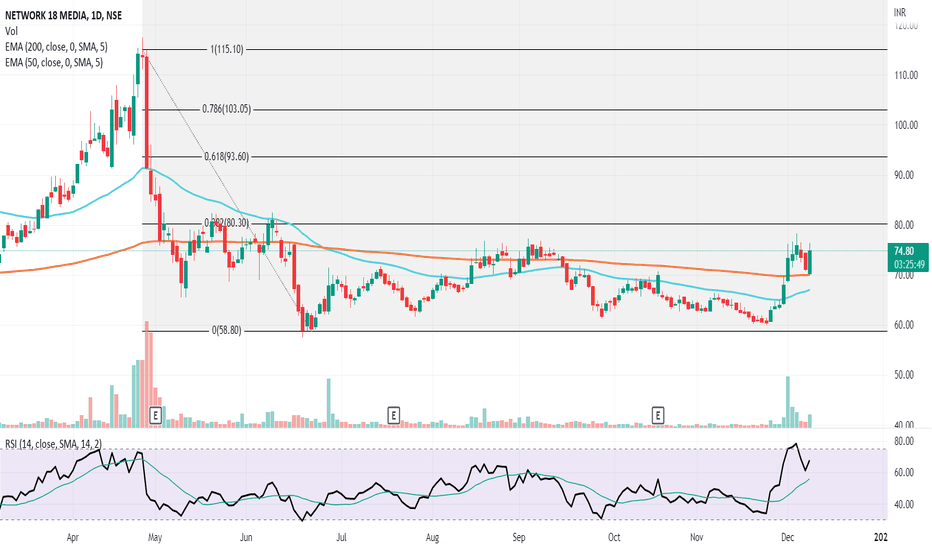Click the Dec label on time axis

pyautogui.click(x=788, y=538)
